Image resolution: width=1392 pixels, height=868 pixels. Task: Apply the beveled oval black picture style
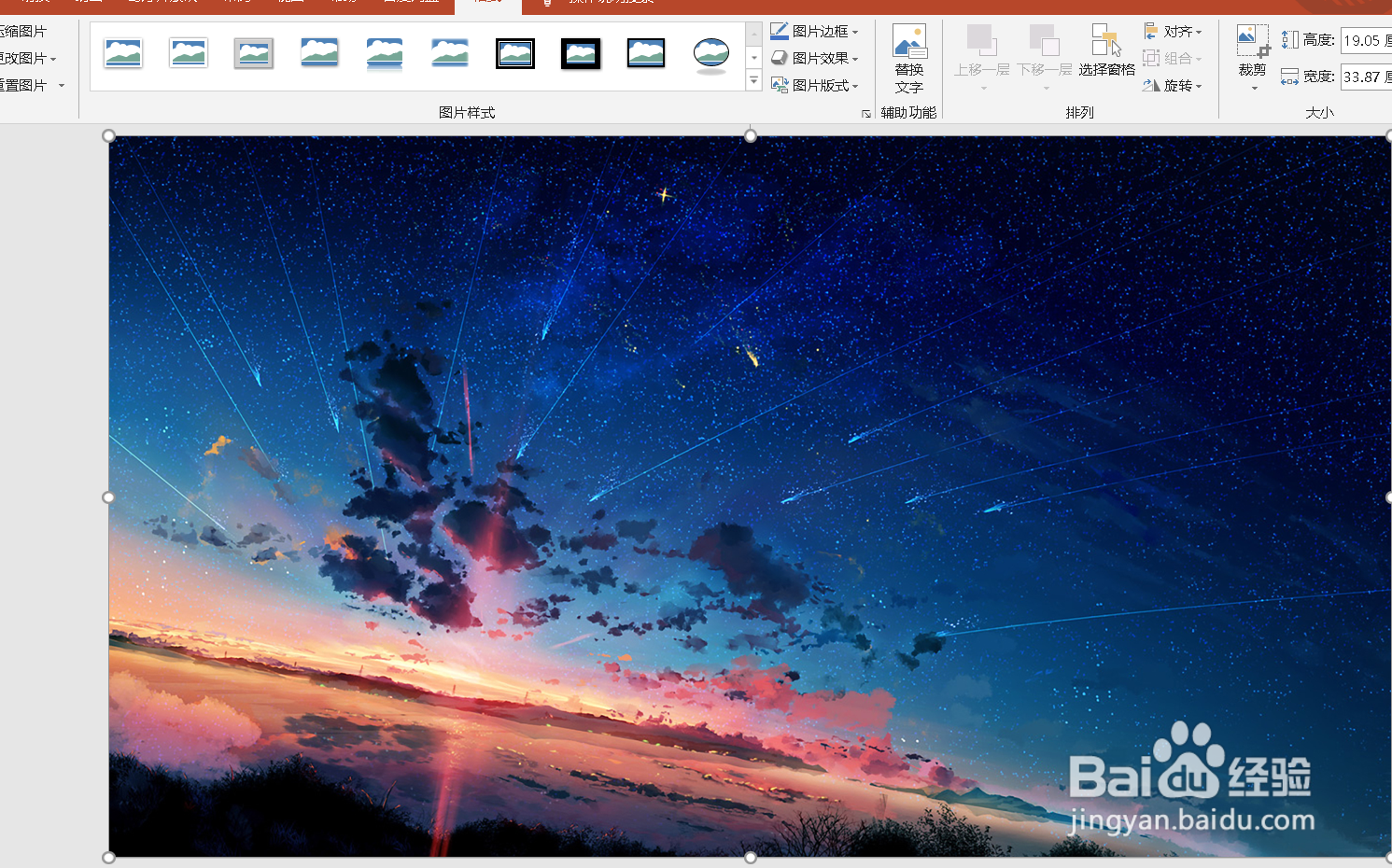(711, 53)
